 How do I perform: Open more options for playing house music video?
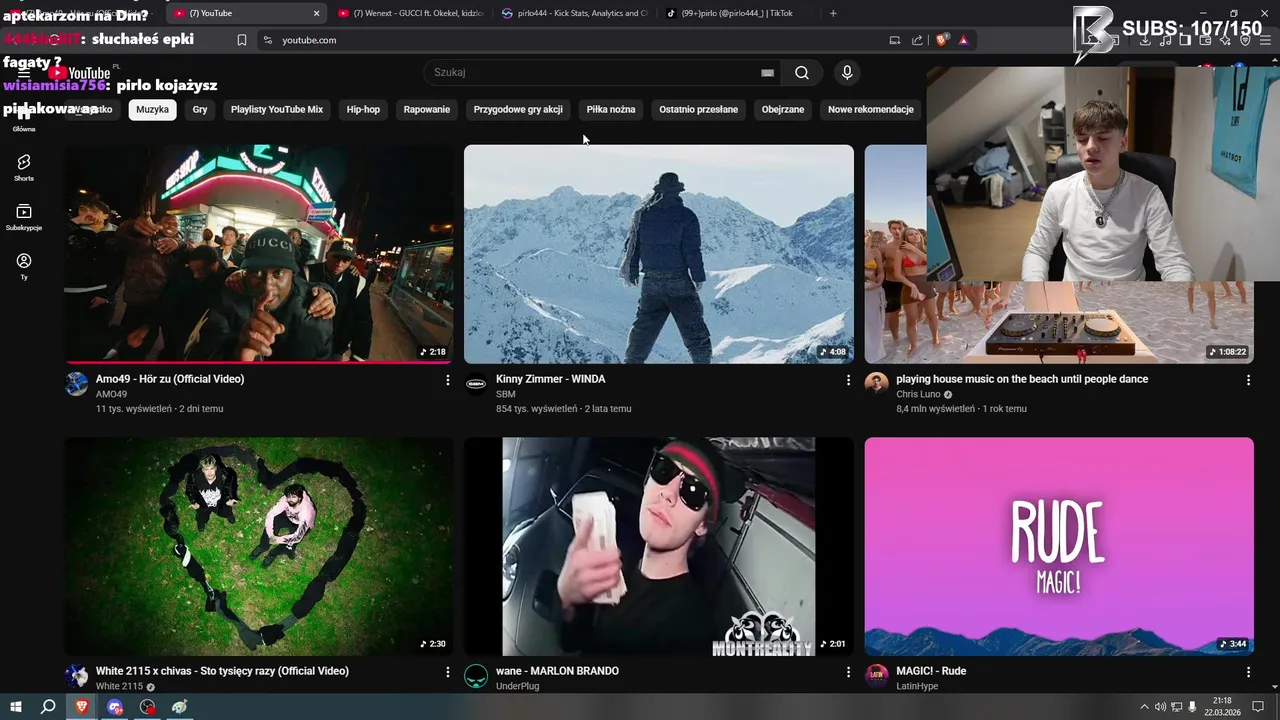click(1248, 380)
